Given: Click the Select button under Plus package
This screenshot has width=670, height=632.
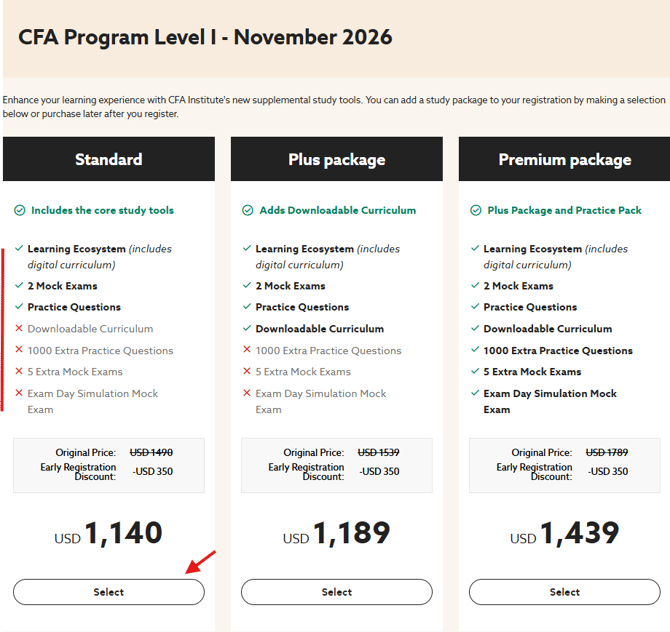Looking at the screenshot, I should (336, 592).
